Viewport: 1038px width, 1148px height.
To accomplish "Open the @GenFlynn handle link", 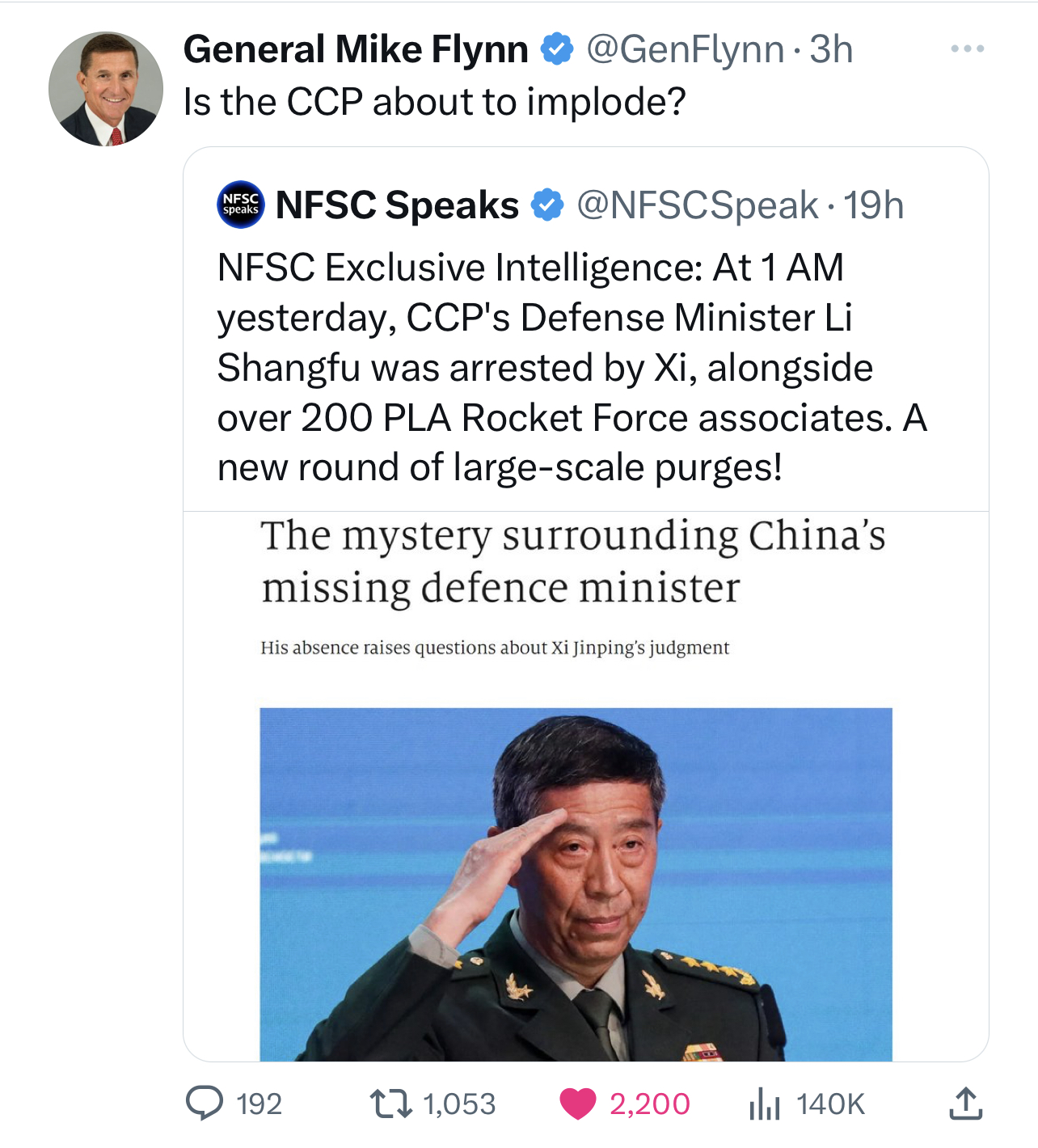I will tap(685, 49).
